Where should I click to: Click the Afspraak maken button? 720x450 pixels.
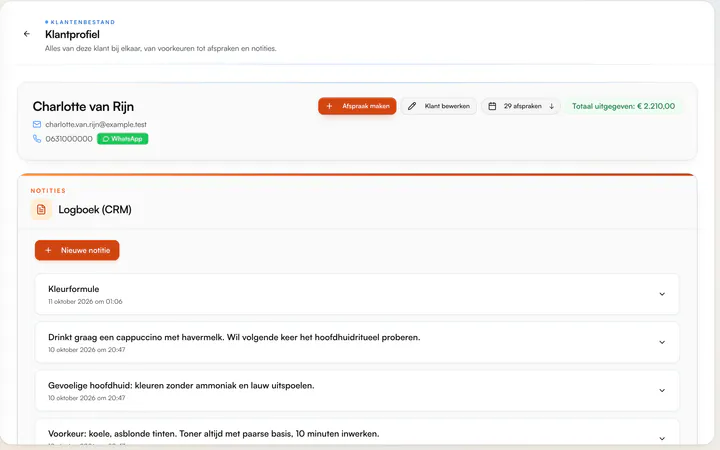click(x=357, y=106)
